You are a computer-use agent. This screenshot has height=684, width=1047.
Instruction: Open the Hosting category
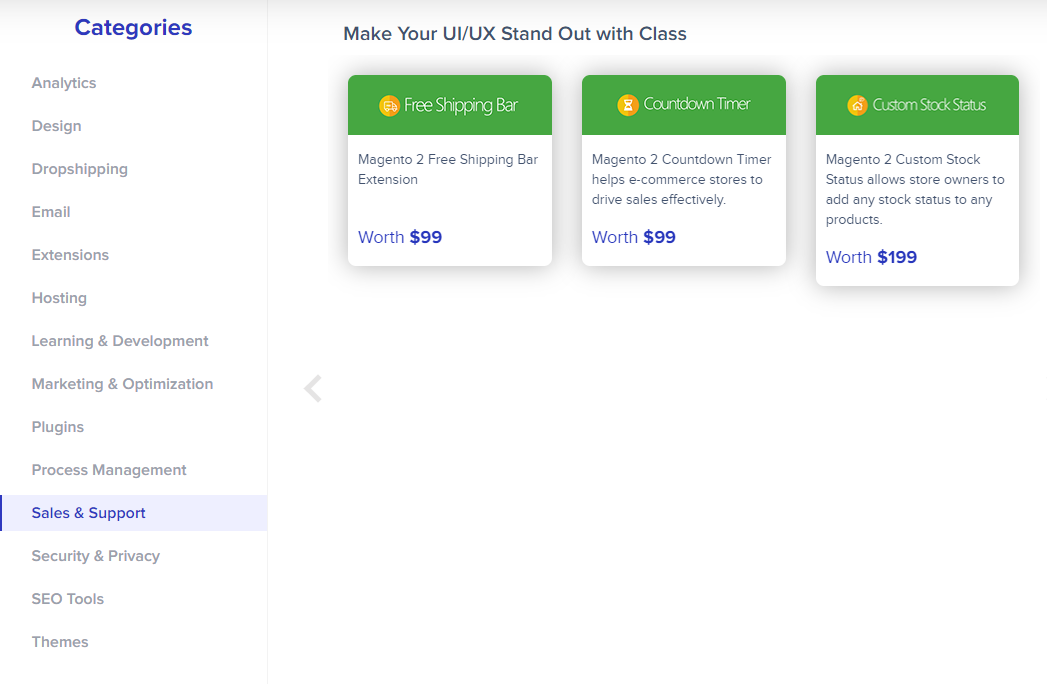(59, 298)
